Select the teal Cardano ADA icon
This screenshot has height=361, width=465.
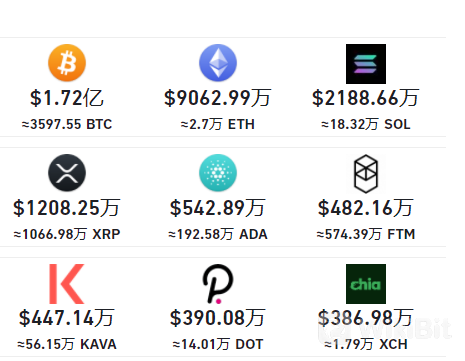pyautogui.click(x=218, y=173)
